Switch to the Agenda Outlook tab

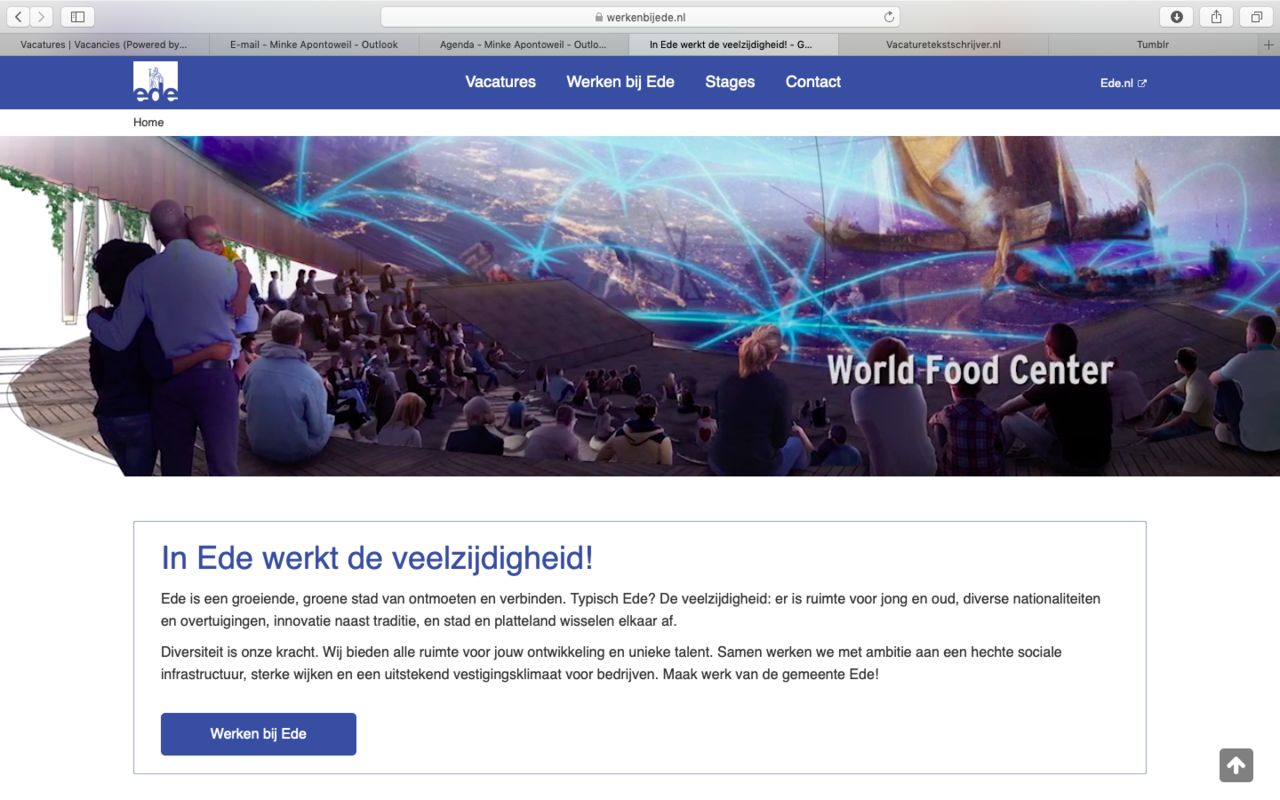pyautogui.click(x=524, y=45)
